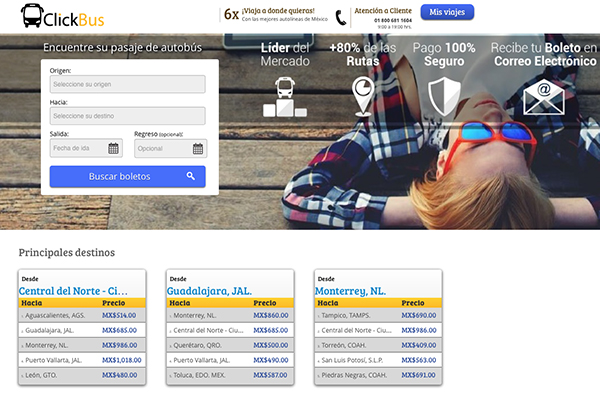This screenshot has height=400, width=600.
Task: Click price MX$691.00
Action: click(419, 375)
